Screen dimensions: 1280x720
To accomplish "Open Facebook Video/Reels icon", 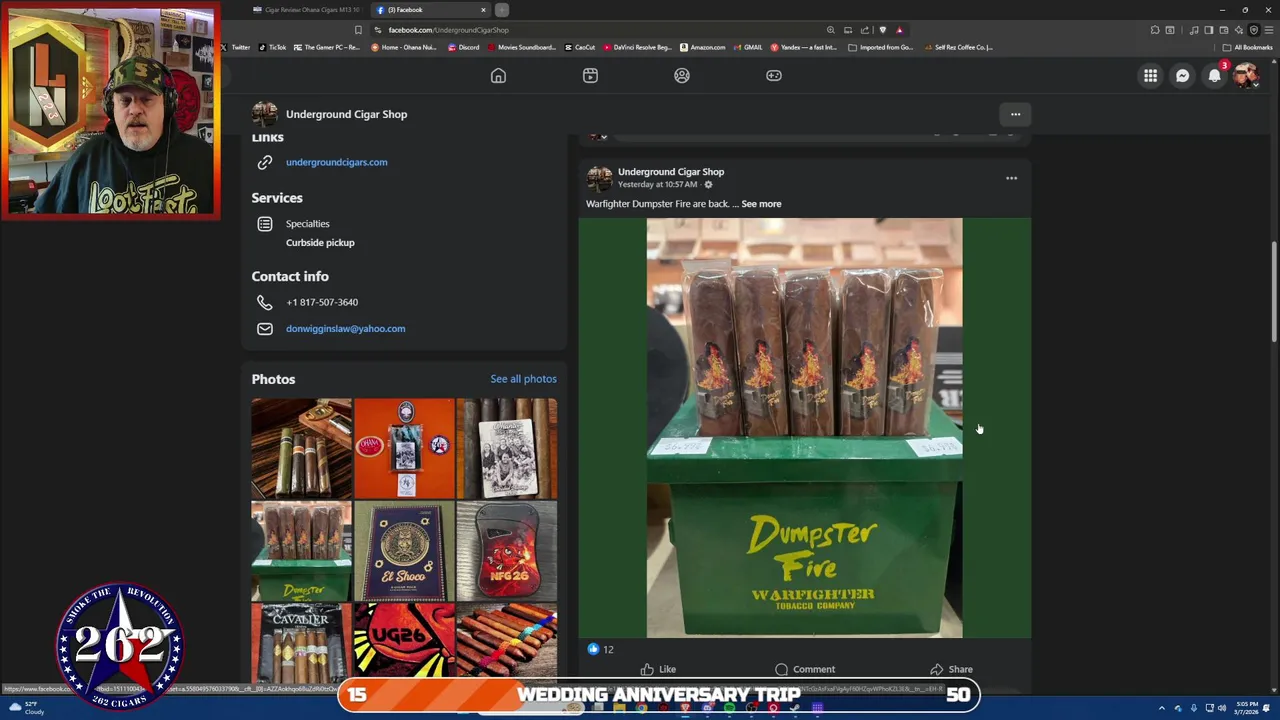I will pos(590,76).
